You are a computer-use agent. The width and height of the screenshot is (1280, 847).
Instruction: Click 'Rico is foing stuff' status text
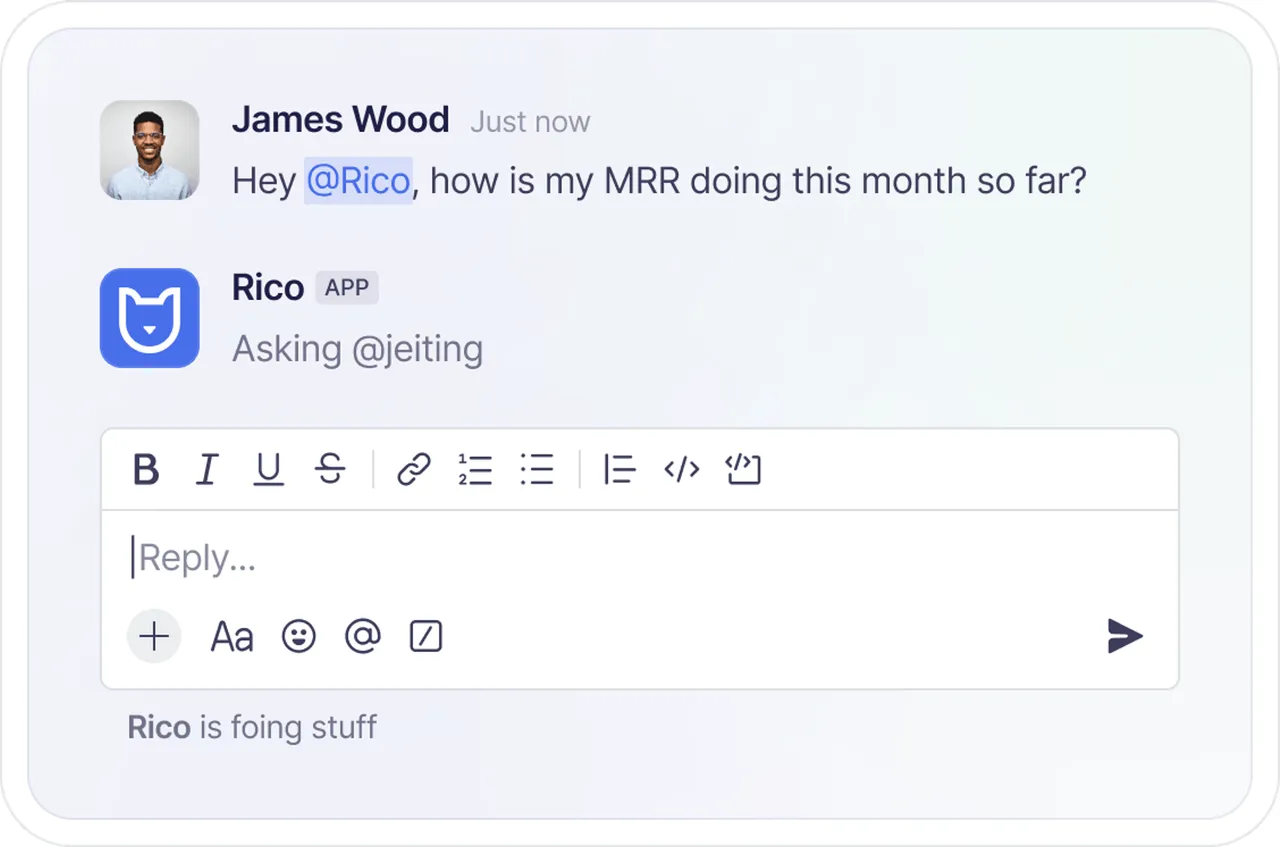pyautogui.click(x=252, y=727)
